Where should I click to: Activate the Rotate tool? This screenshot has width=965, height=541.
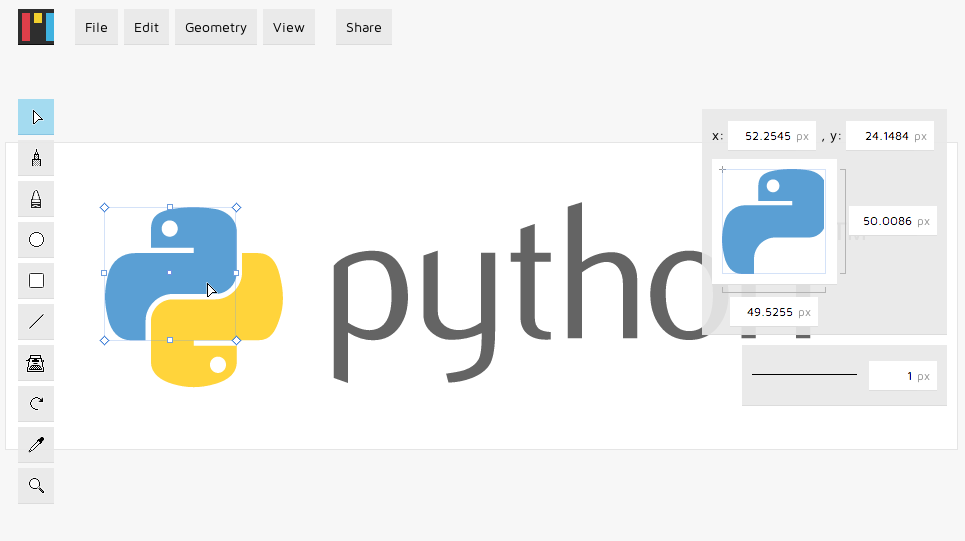pyautogui.click(x=36, y=404)
